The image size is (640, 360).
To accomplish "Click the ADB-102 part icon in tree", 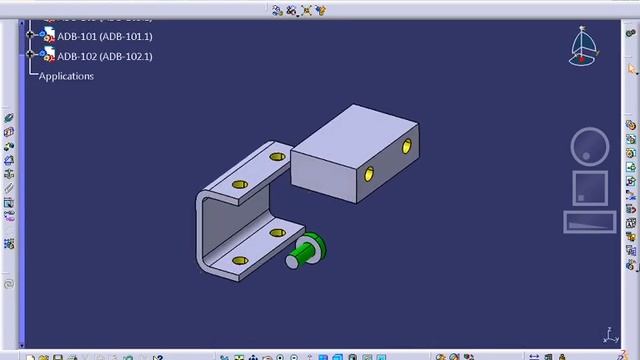I will point(47,54).
